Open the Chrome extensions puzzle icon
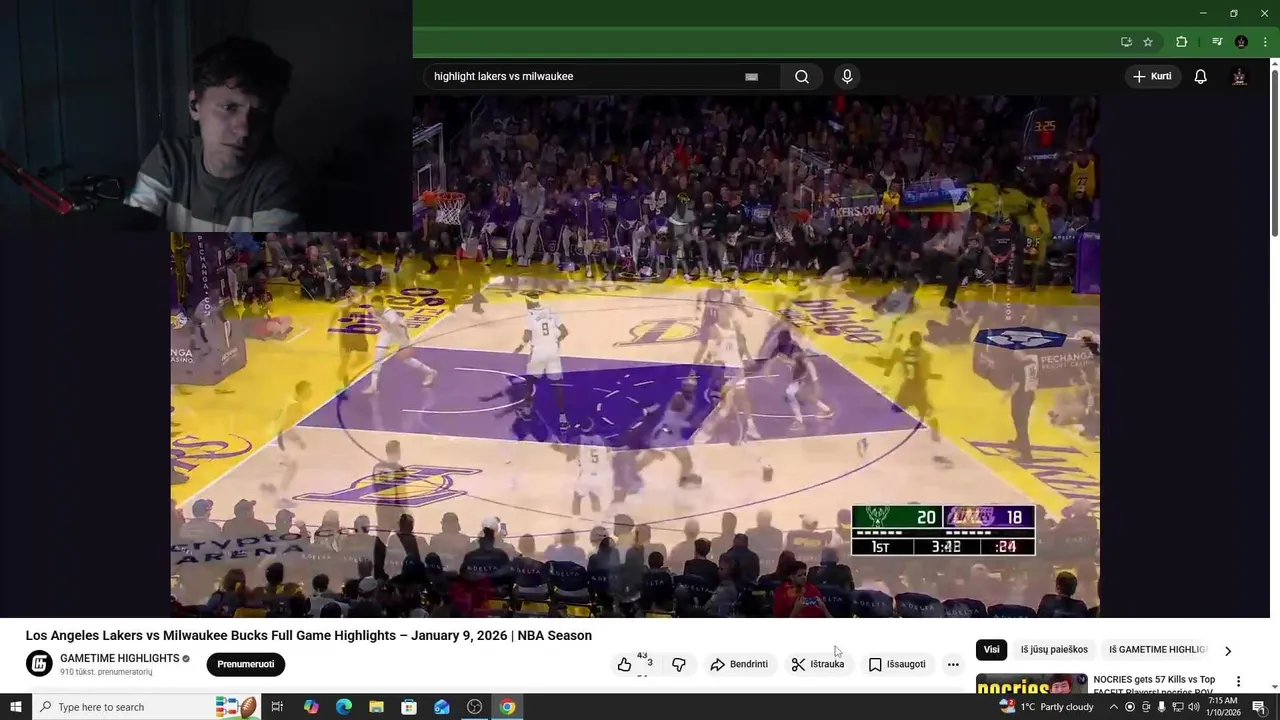 coord(1182,42)
